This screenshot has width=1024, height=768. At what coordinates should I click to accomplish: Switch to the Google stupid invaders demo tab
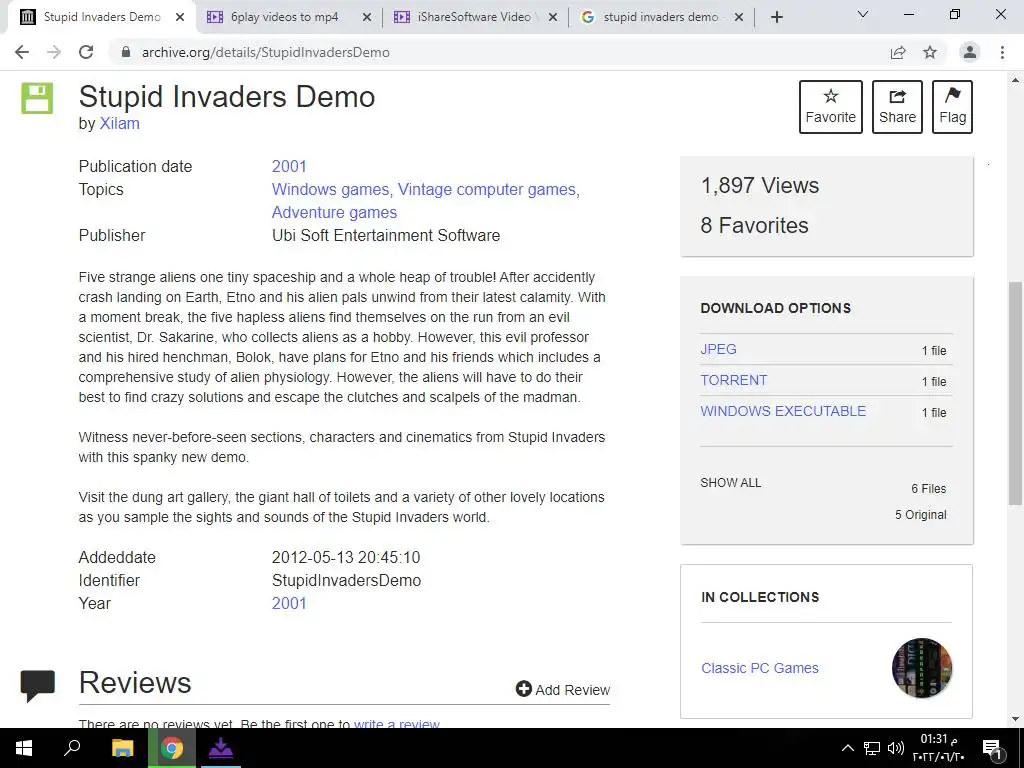[660, 17]
